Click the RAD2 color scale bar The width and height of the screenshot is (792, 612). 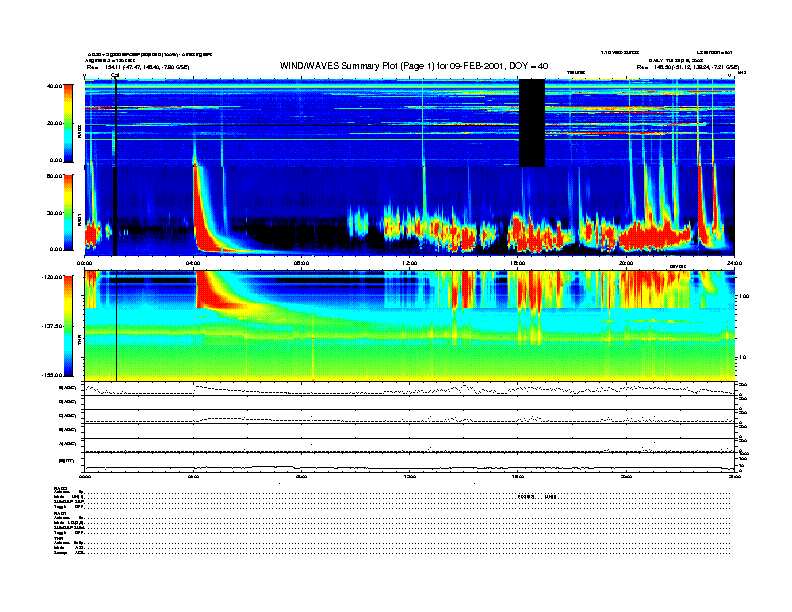tap(69, 123)
